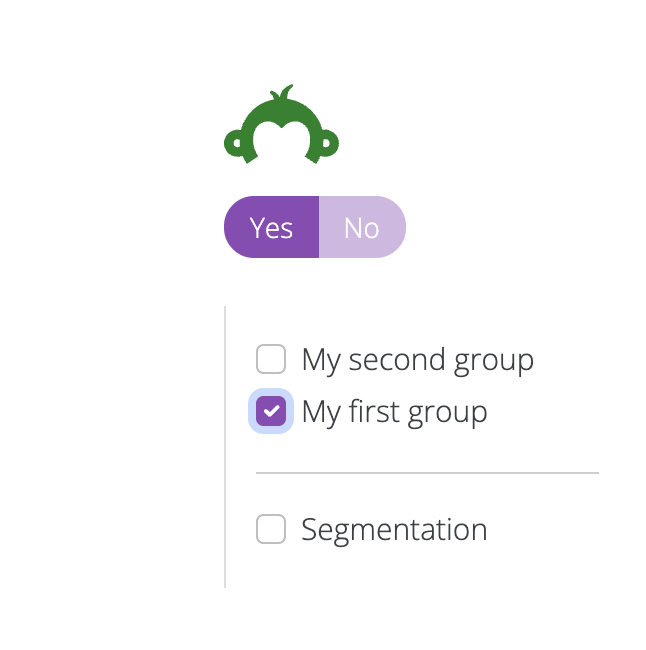Image resolution: width=646 pixels, height=650 pixels.
Task: Select the Yes option
Action: click(271, 227)
